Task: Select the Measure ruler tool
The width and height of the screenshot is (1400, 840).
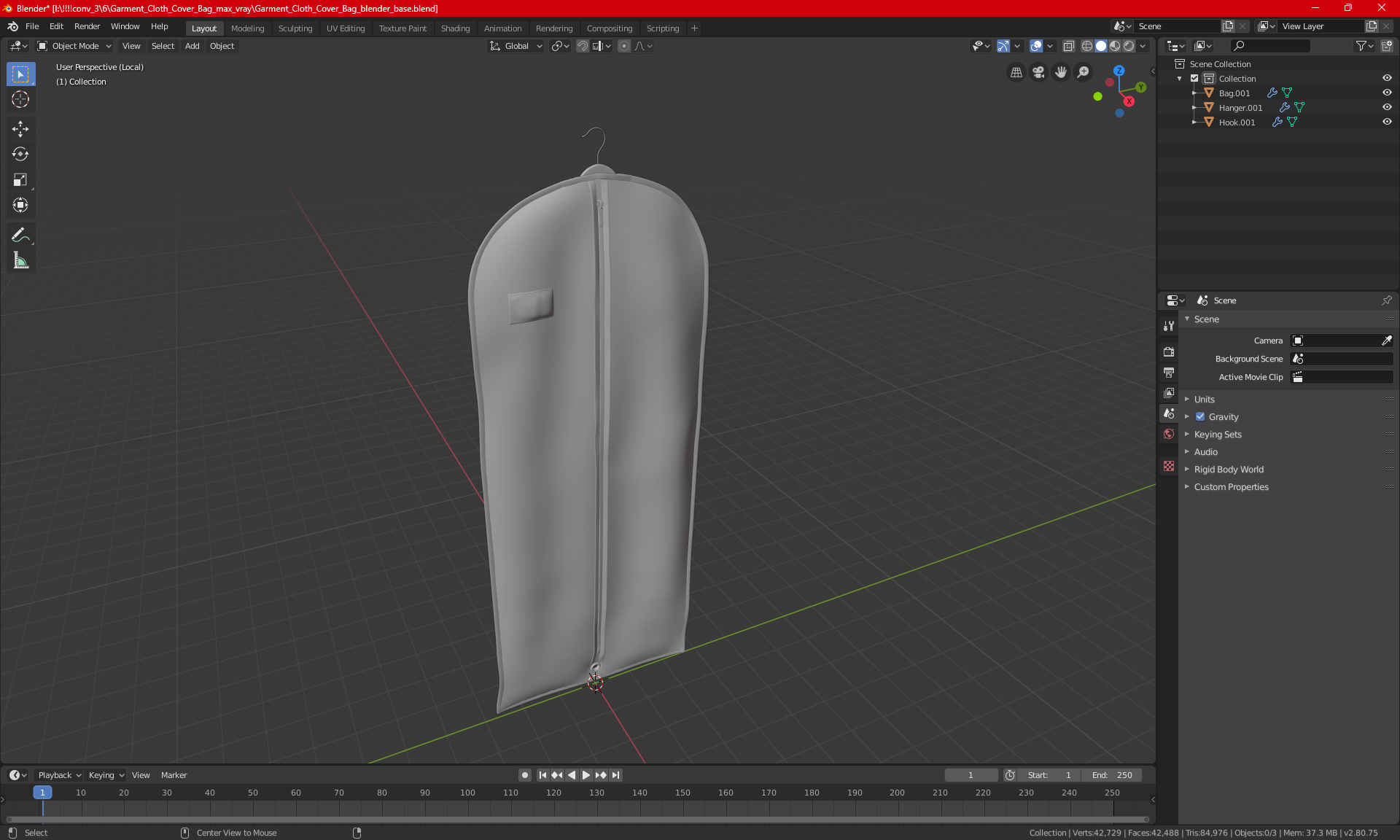Action: [20, 260]
